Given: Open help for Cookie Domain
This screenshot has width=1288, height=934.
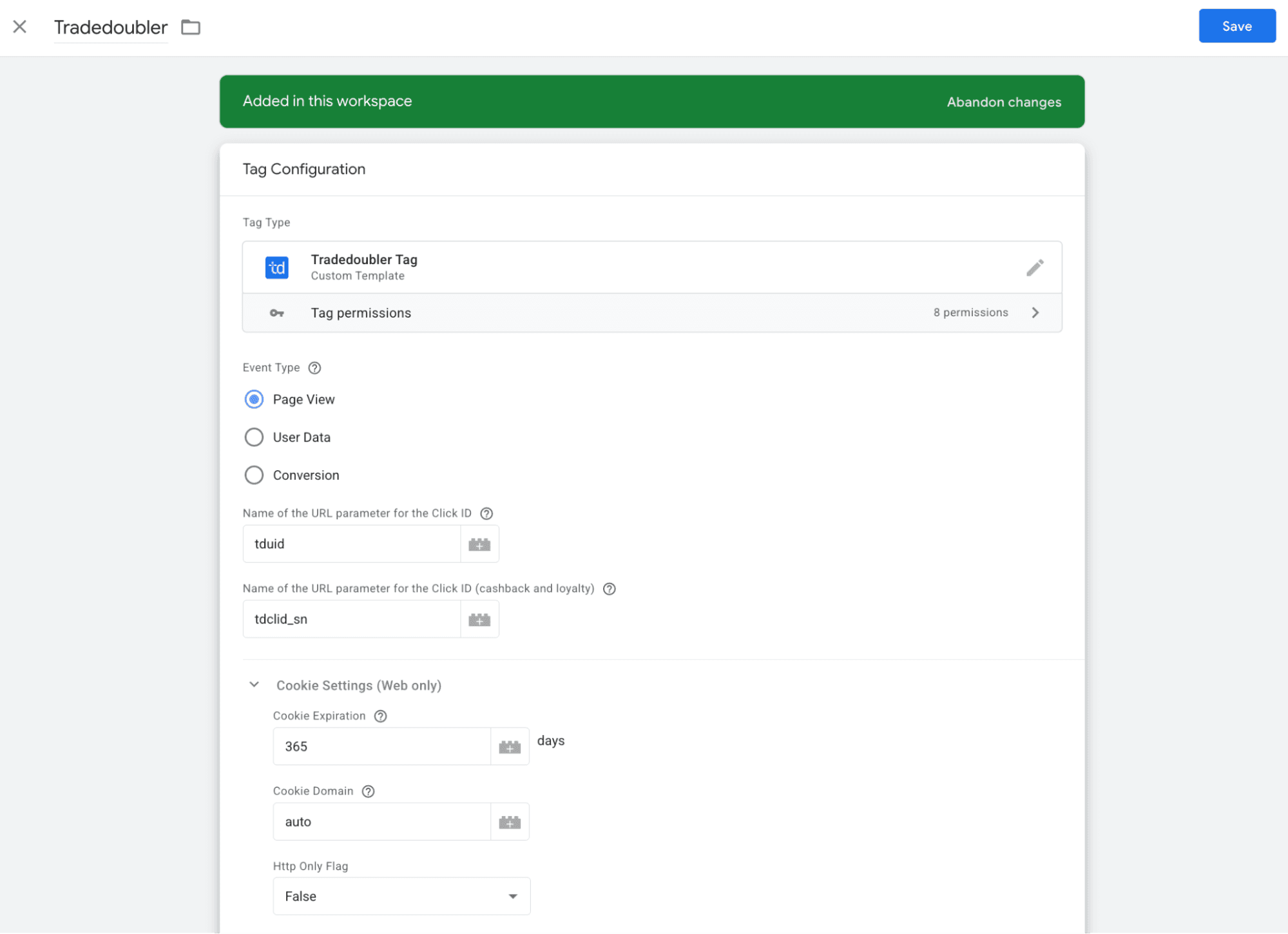Looking at the screenshot, I should (x=368, y=792).
